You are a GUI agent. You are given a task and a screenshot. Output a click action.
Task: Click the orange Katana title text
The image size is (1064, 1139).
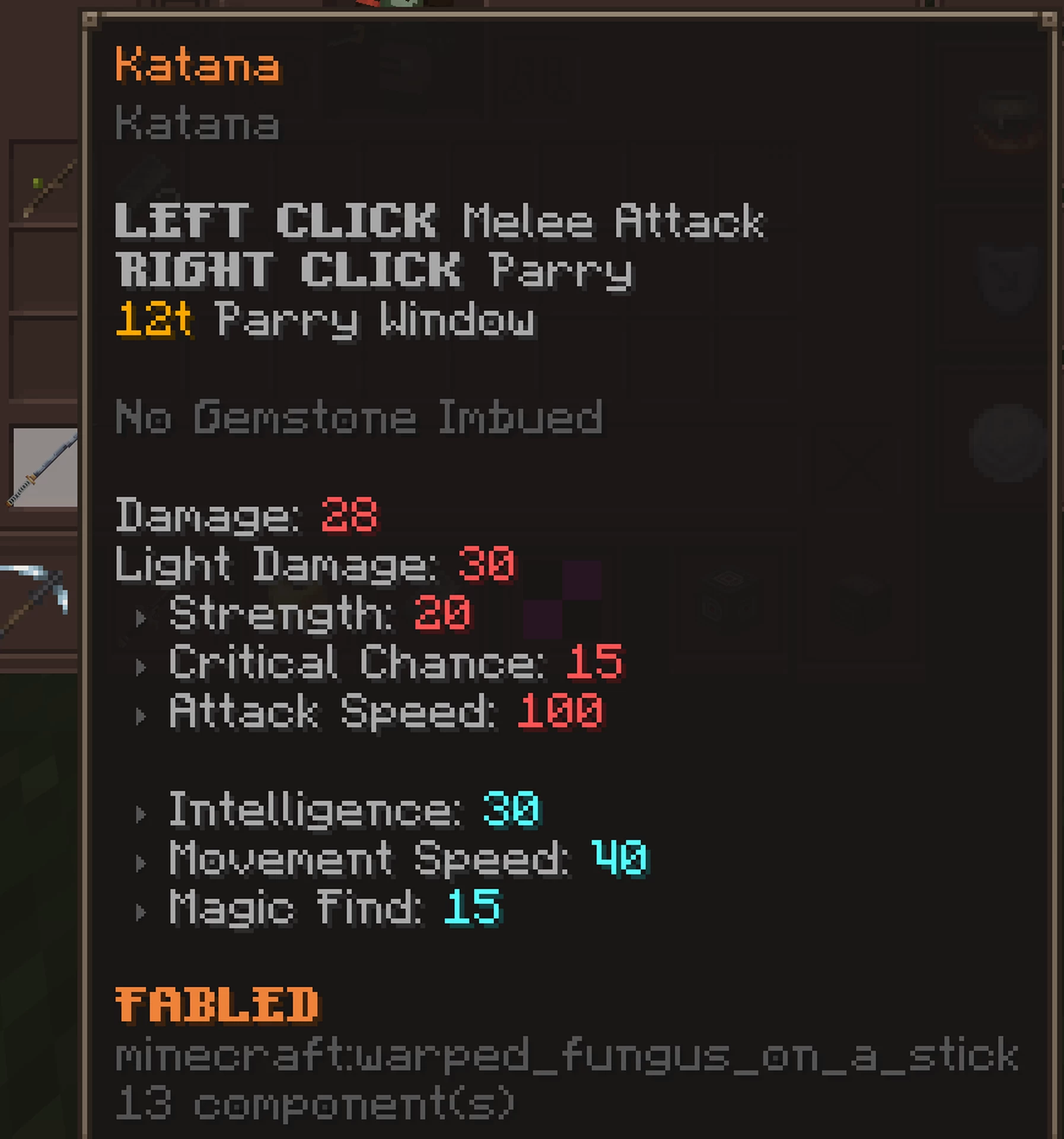[x=198, y=65]
